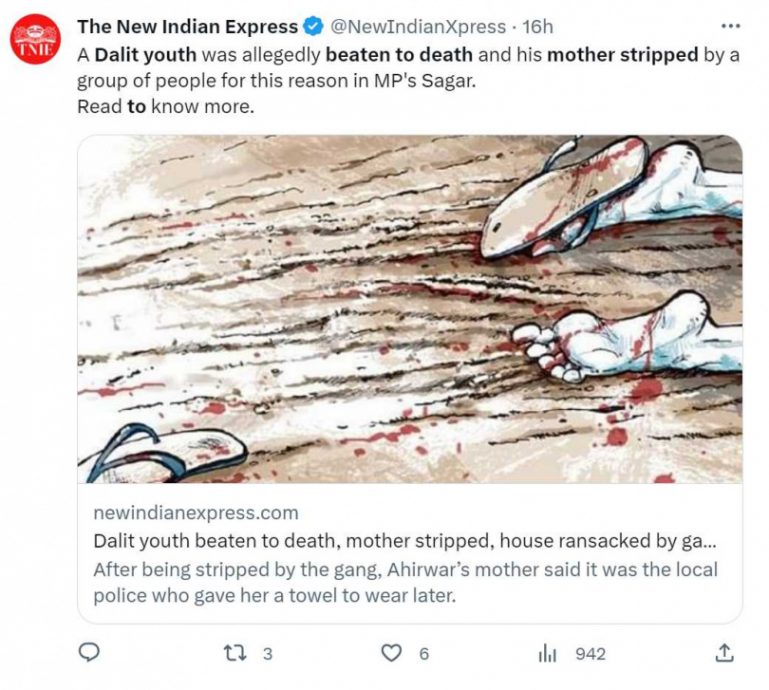The image size is (769, 690).
Task: Click the like count 6
Action: (x=424, y=654)
